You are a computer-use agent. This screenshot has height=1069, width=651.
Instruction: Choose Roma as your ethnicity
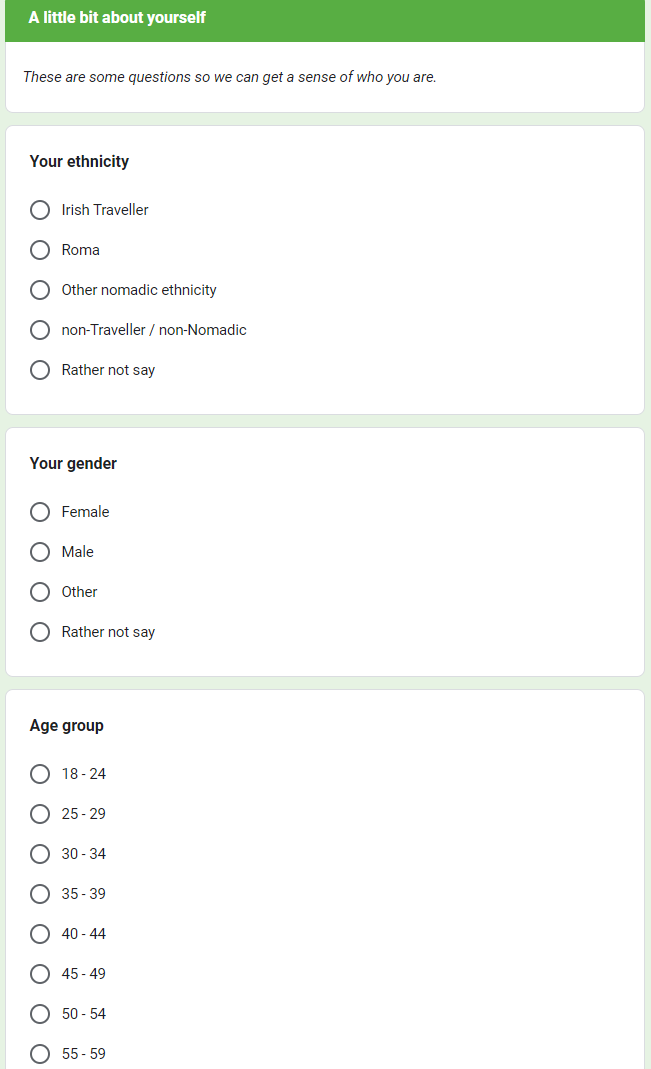(x=40, y=250)
